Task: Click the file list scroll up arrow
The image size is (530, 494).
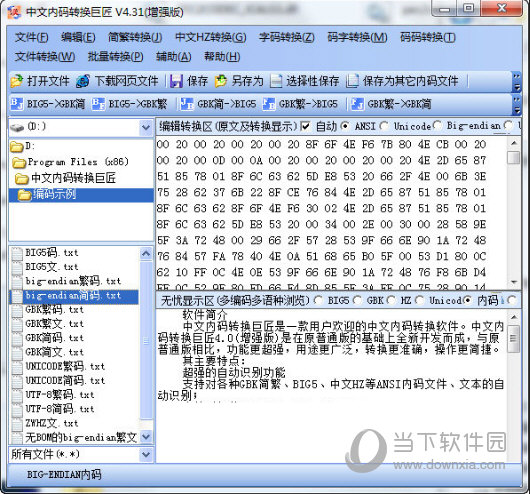Action: pos(146,254)
